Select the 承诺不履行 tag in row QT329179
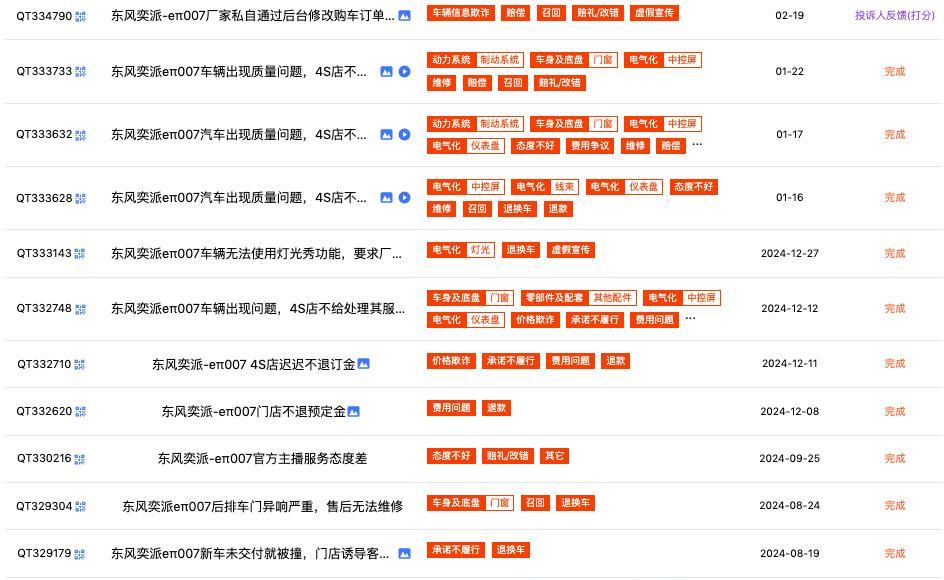 456,550
